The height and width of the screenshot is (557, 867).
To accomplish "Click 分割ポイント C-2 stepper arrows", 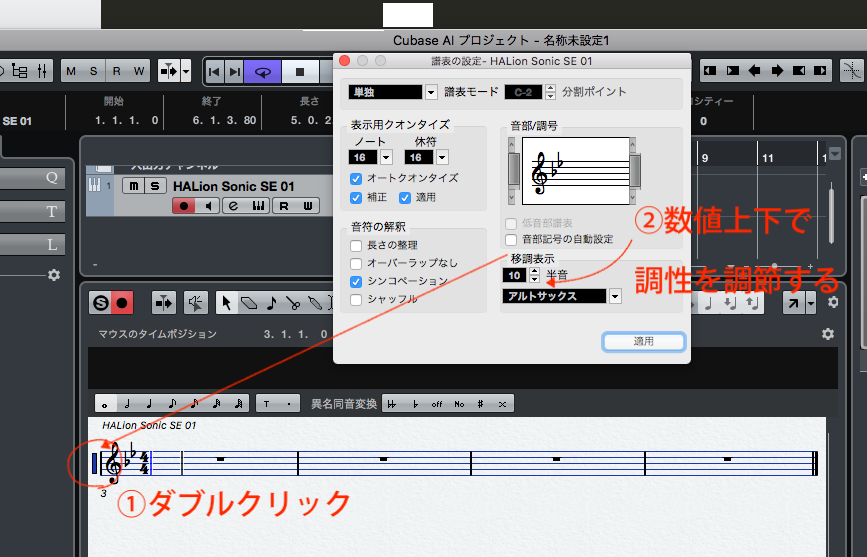I will (x=550, y=92).
